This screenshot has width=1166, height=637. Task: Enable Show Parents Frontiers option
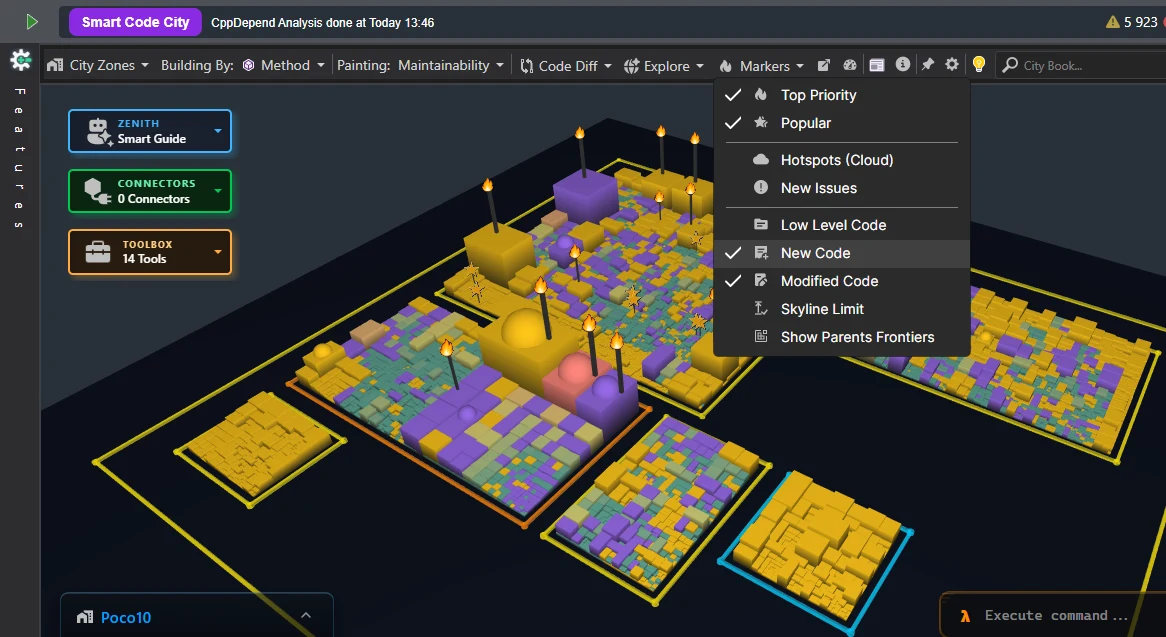pyautogui.click(x=841, y=337)
